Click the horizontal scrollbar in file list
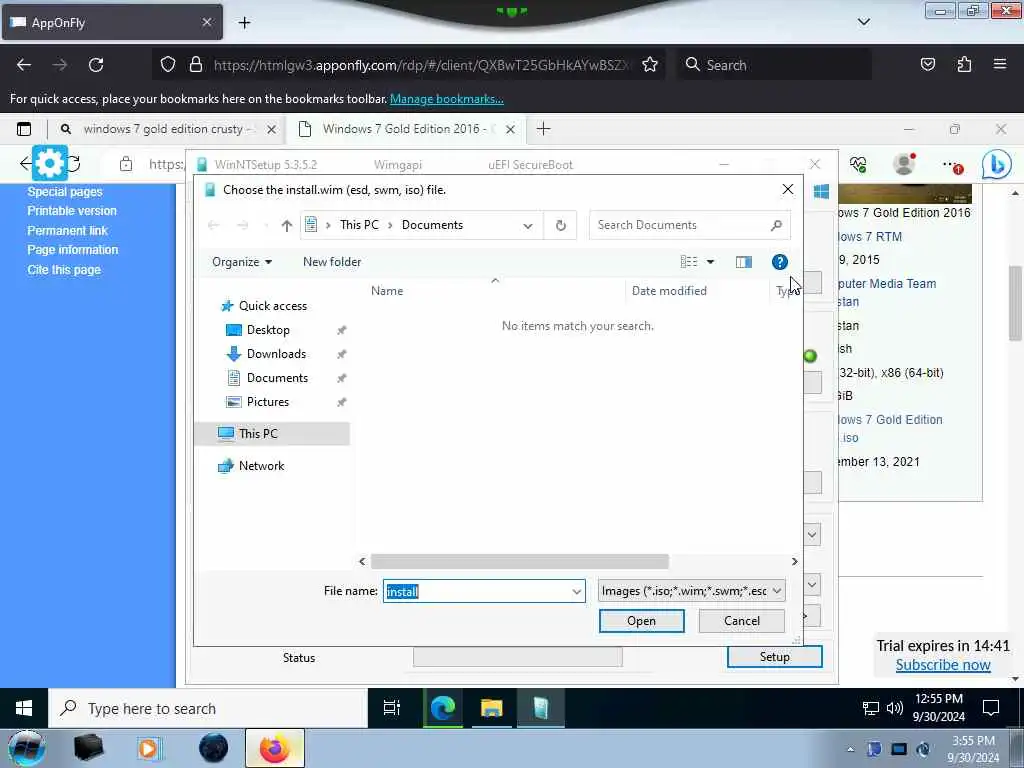 click(519, 562)
